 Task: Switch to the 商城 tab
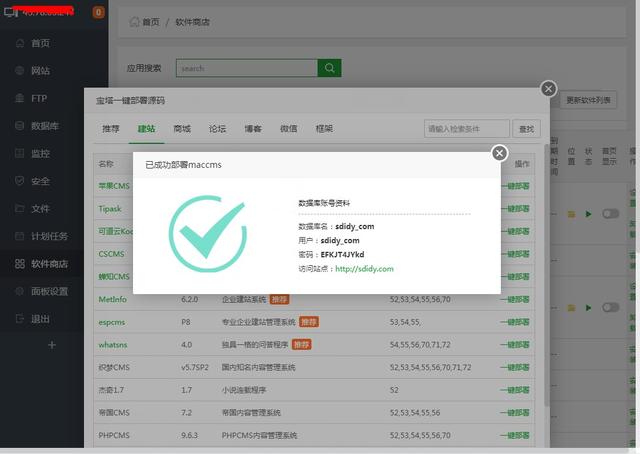(181, 129)
